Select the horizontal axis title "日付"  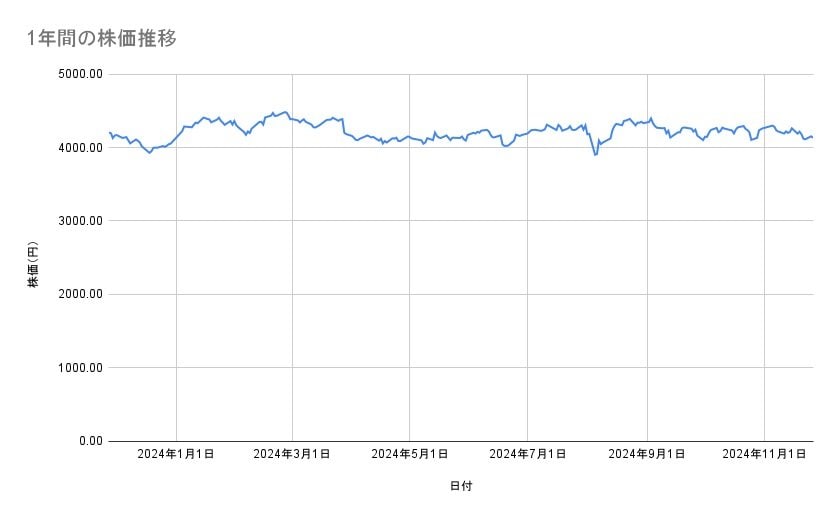pos(461,486)
